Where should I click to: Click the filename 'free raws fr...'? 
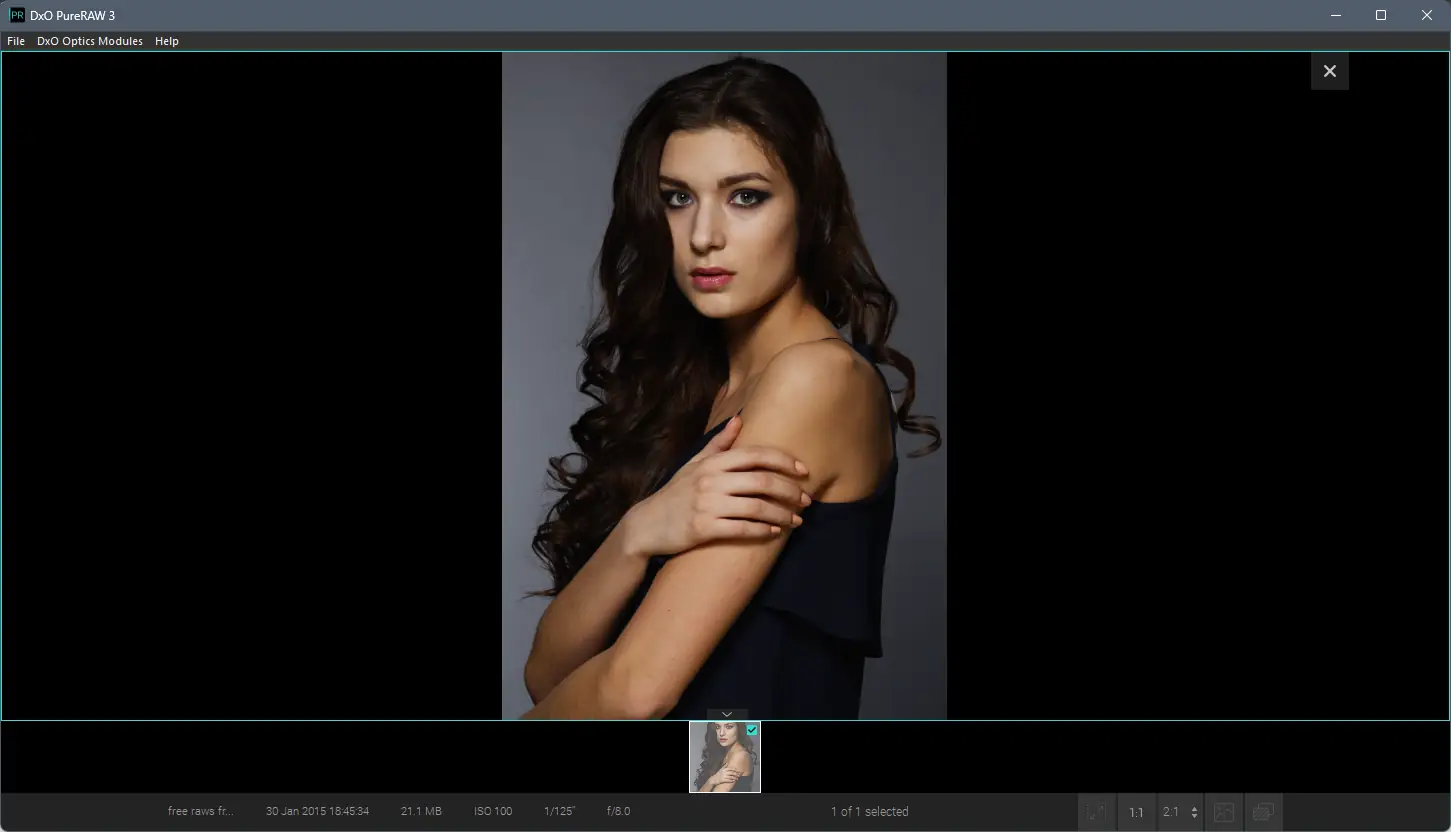click(200, 811)
